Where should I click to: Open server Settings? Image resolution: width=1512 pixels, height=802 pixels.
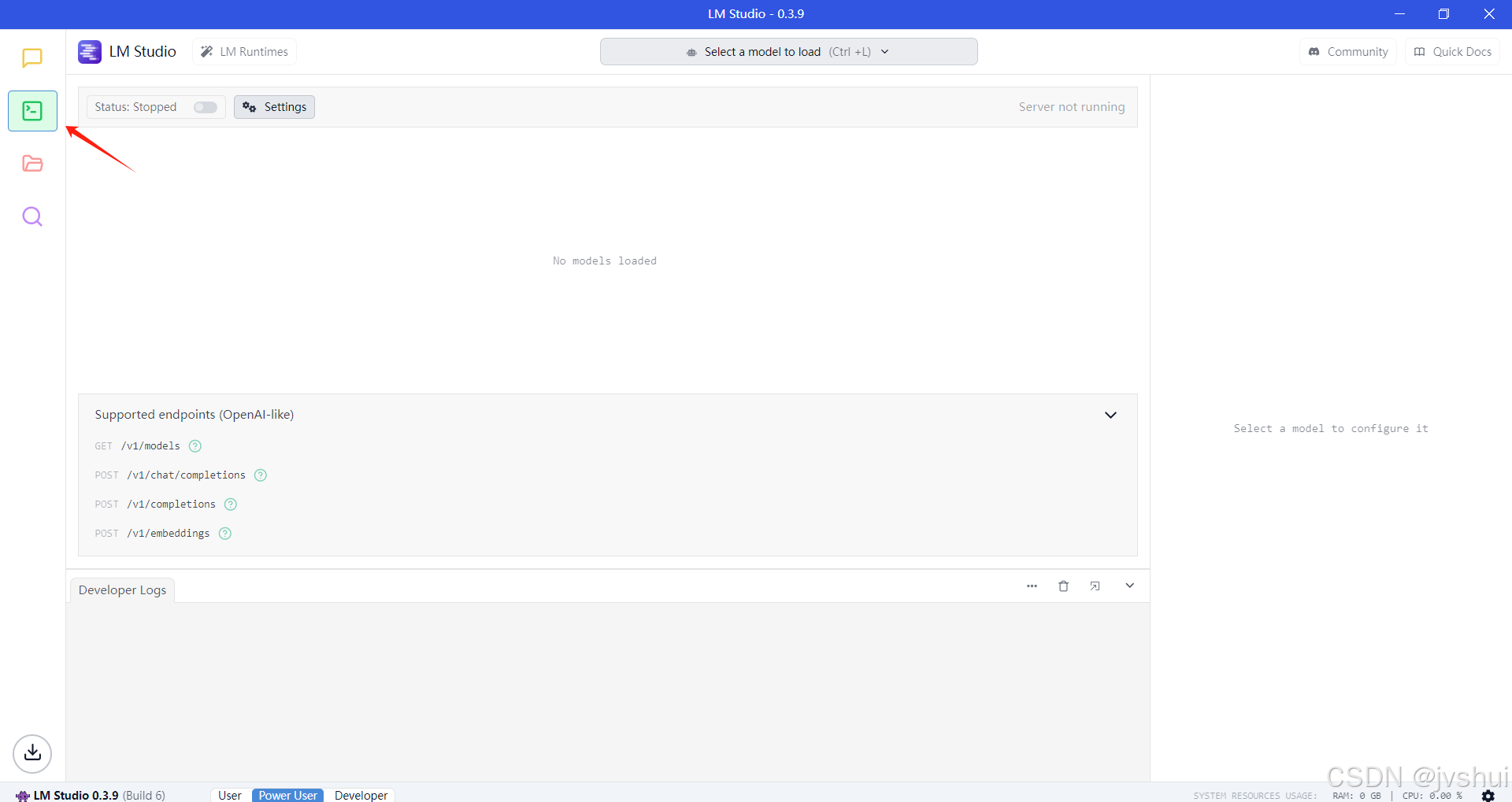274,107
